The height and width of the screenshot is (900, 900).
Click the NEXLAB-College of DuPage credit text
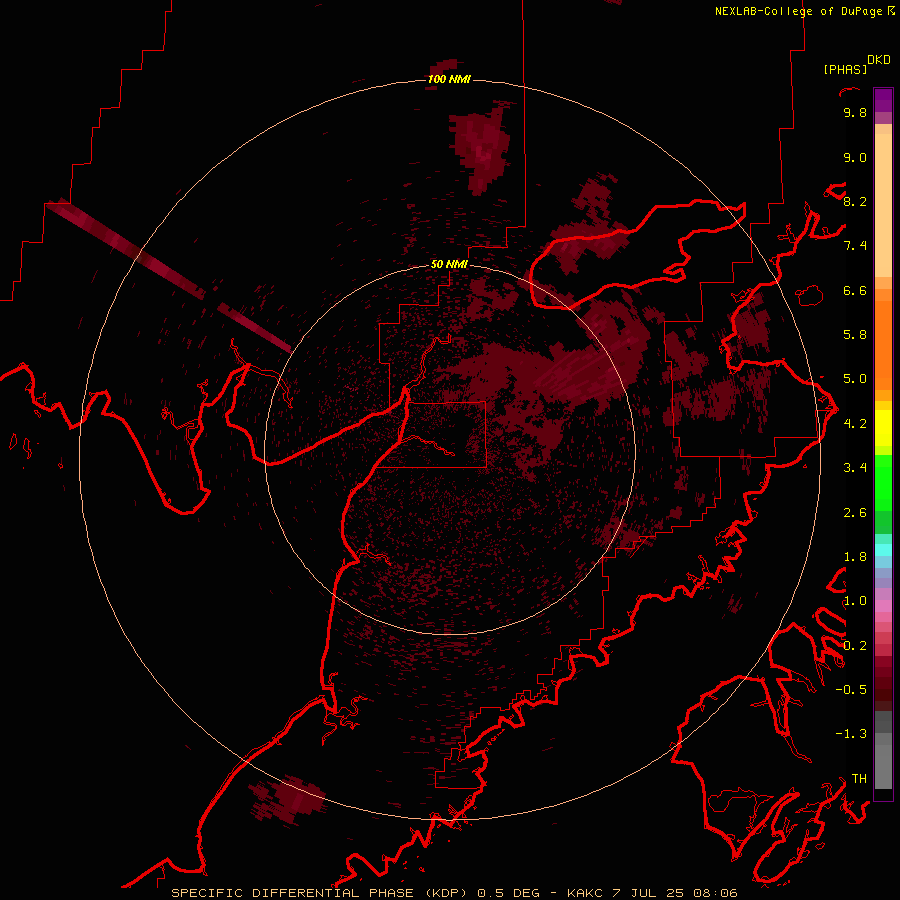pyautogui.click(x=798, y=11)
